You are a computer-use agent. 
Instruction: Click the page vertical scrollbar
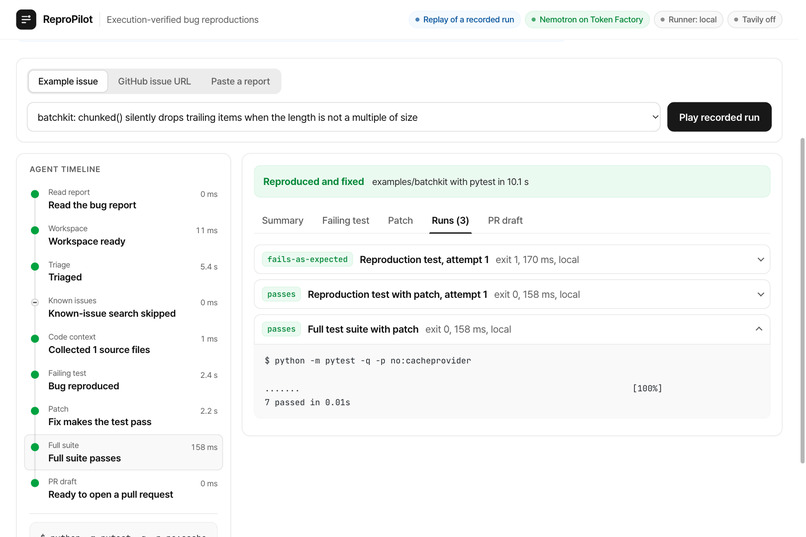click(802, 301)
